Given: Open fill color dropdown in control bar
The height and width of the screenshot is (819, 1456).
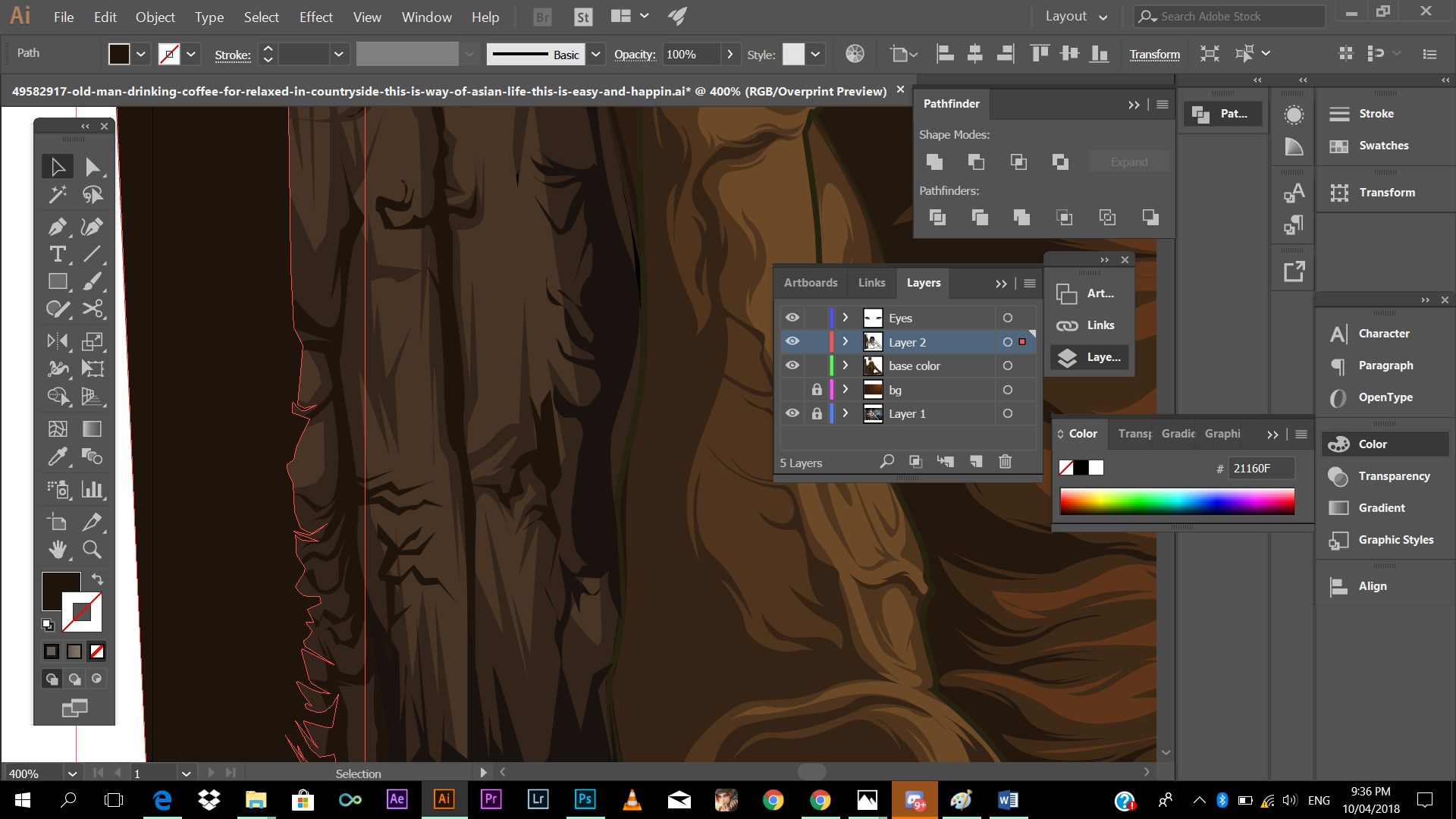Looking at the screenshot, I should pyautogui.click(x=141, y=54).
